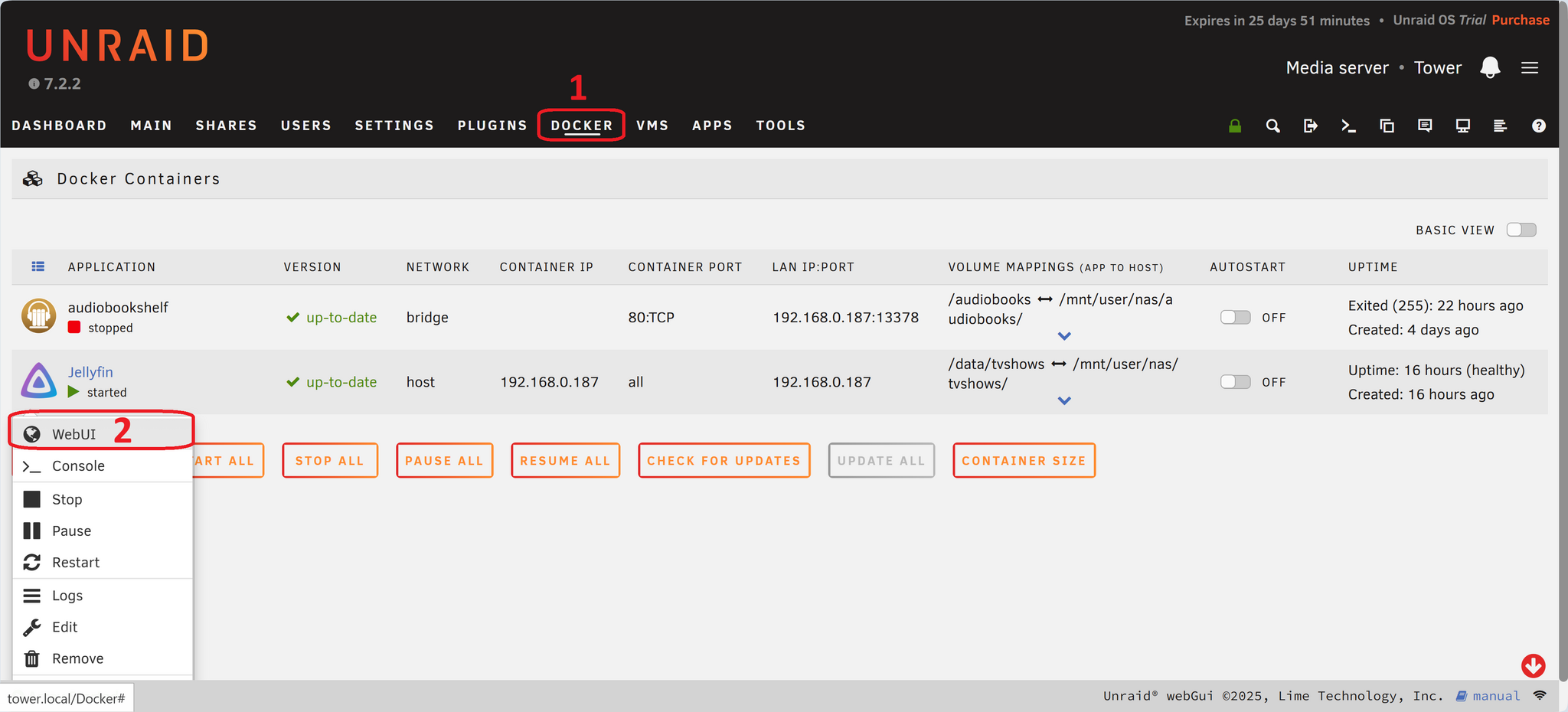Click the 80:TCP container port cell

point(651,317)
